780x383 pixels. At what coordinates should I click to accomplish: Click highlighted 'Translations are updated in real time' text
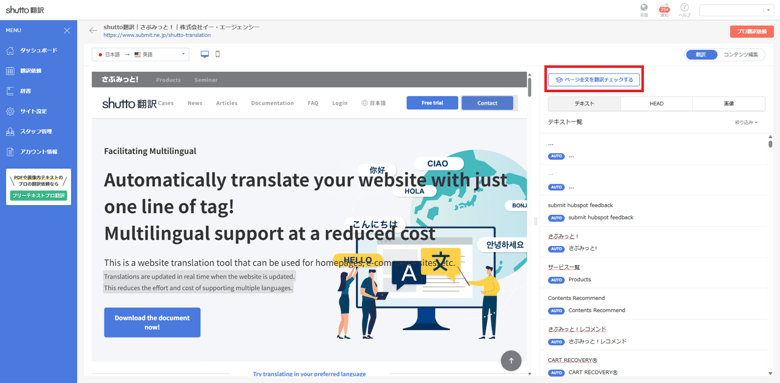(x=199, y=276)
